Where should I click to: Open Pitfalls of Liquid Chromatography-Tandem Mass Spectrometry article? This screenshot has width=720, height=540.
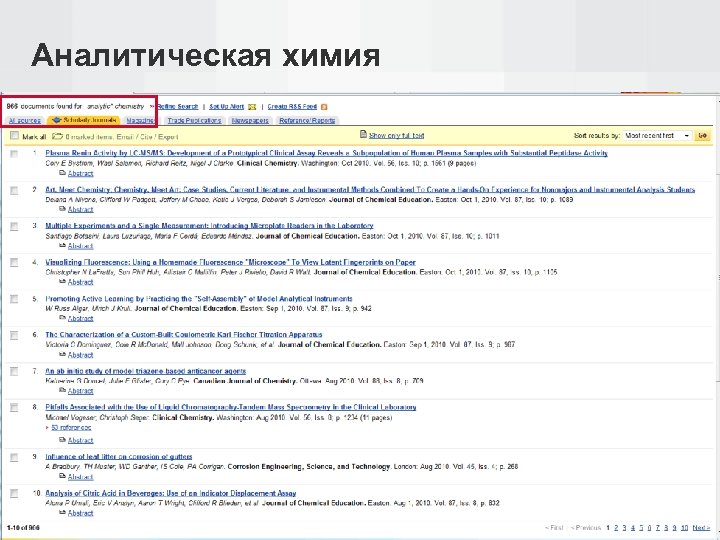[231, 407]
